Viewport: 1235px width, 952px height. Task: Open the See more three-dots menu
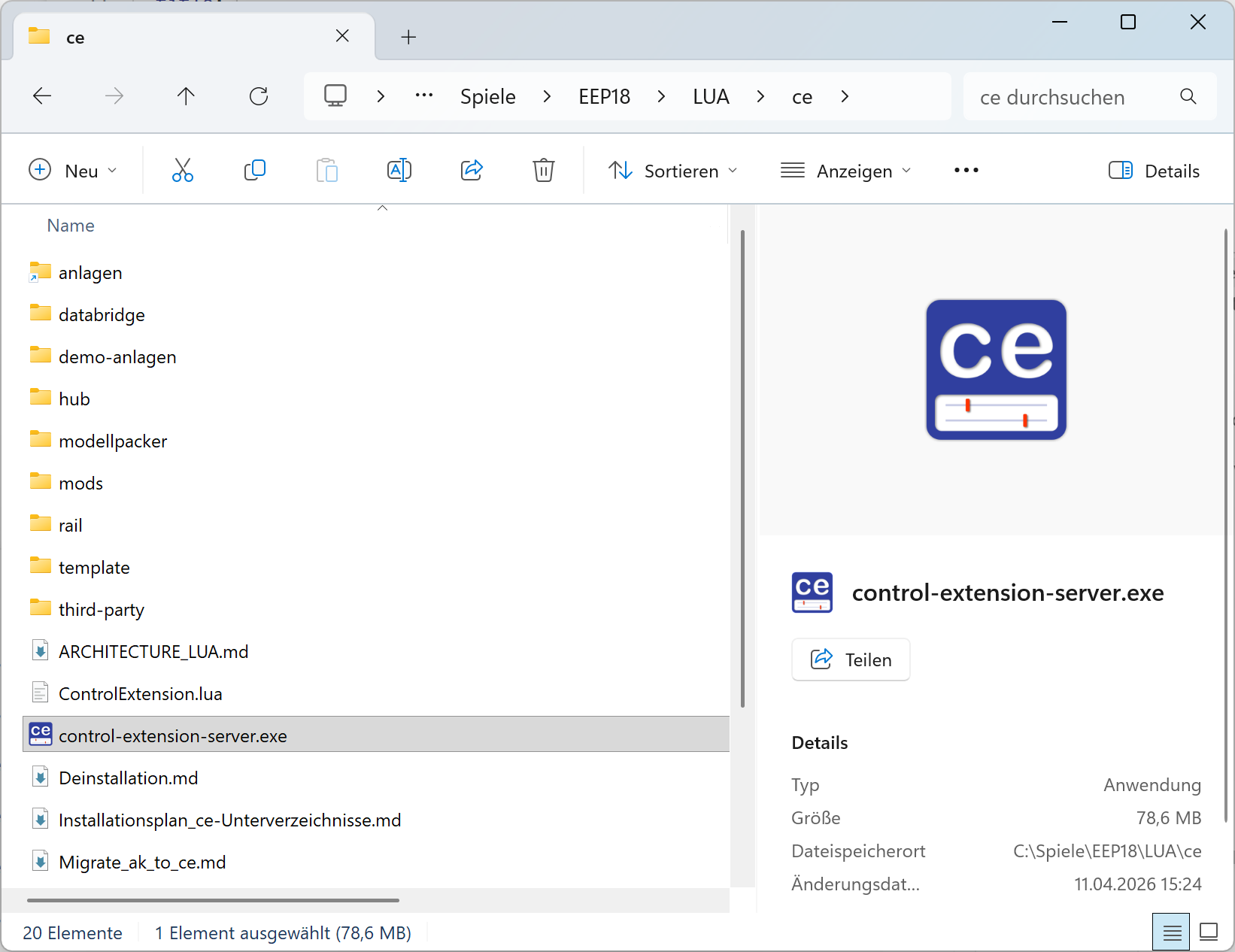pyautogui.click(x=966, y=171)
